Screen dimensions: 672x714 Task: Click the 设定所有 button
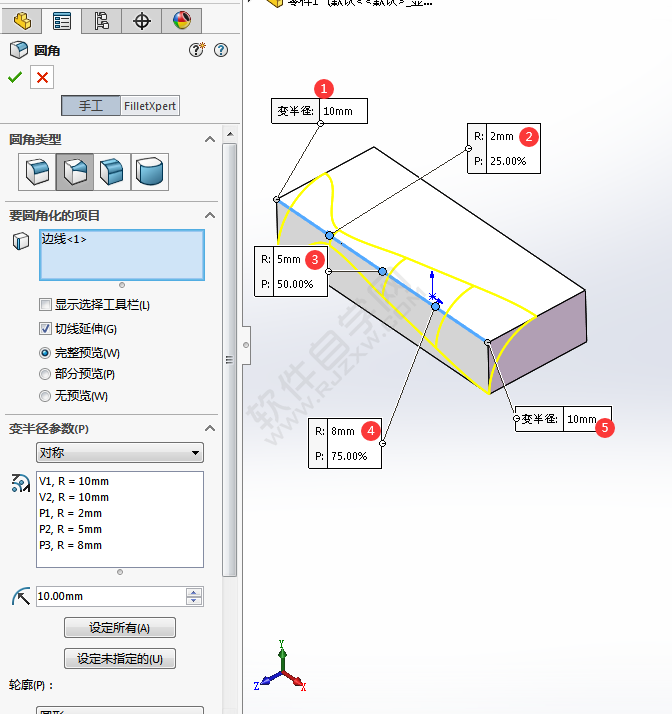(x=120, y=628)
